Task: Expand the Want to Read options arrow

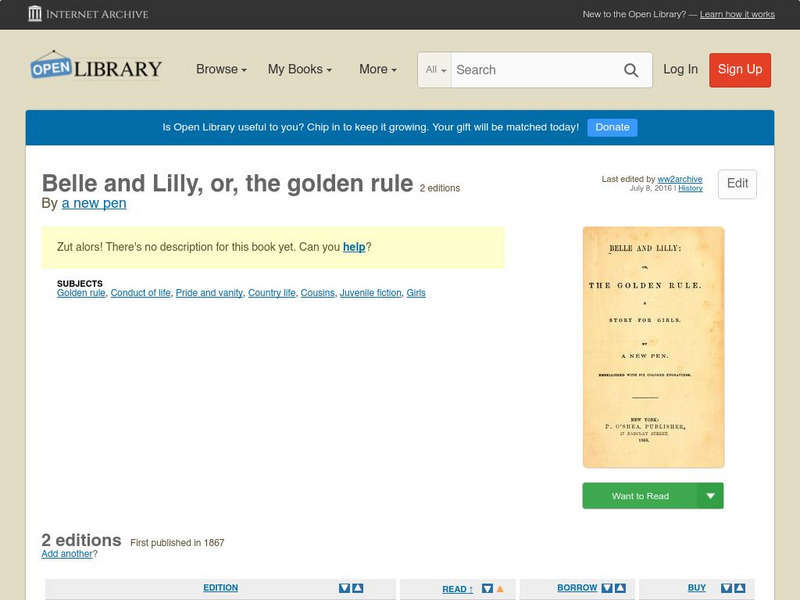Action: click(711, 495)
